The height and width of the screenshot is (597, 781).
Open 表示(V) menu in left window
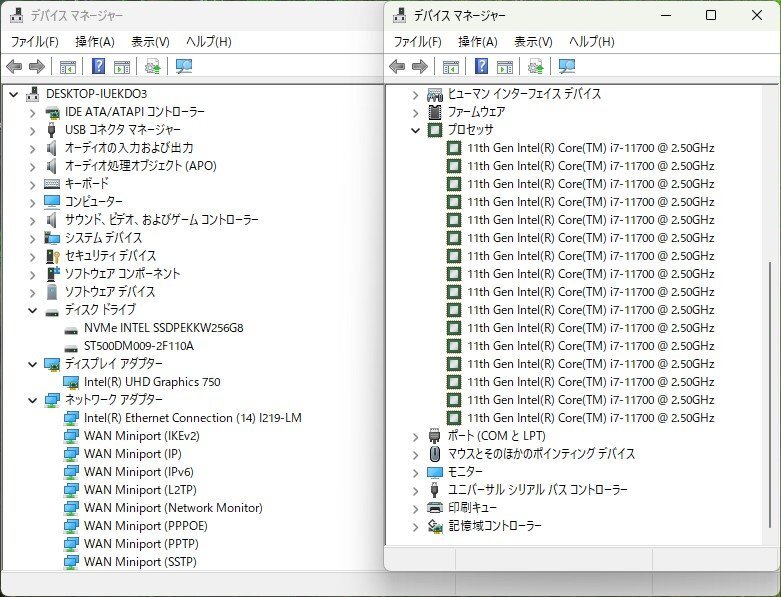tap(150, 42)
